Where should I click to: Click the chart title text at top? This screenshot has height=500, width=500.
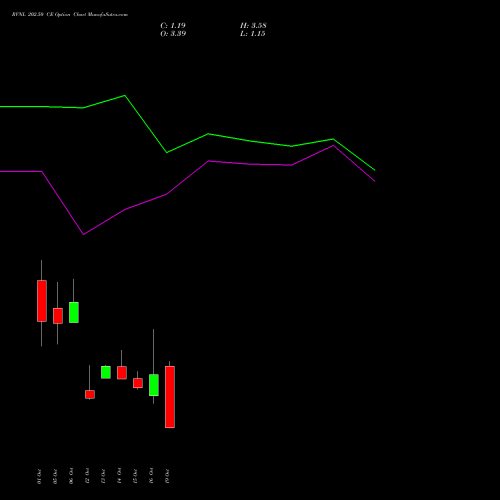pos(70,15)
